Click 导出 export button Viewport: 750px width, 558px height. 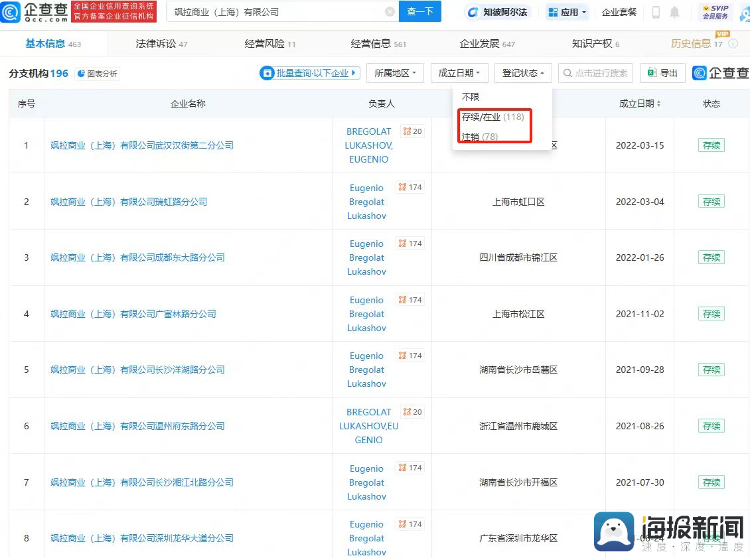pyautogui.click(x=662, y=73)
